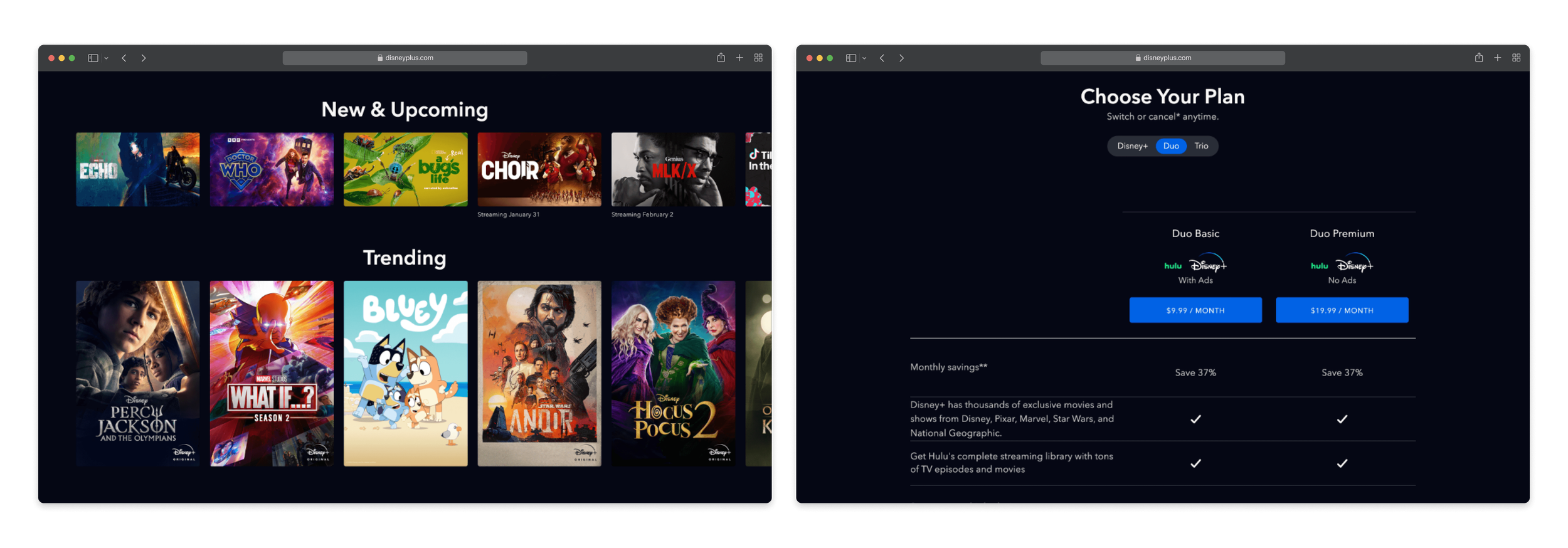Select the Duo plan tab
This screenshot has width=1568, height=548.
[1171, 146]
